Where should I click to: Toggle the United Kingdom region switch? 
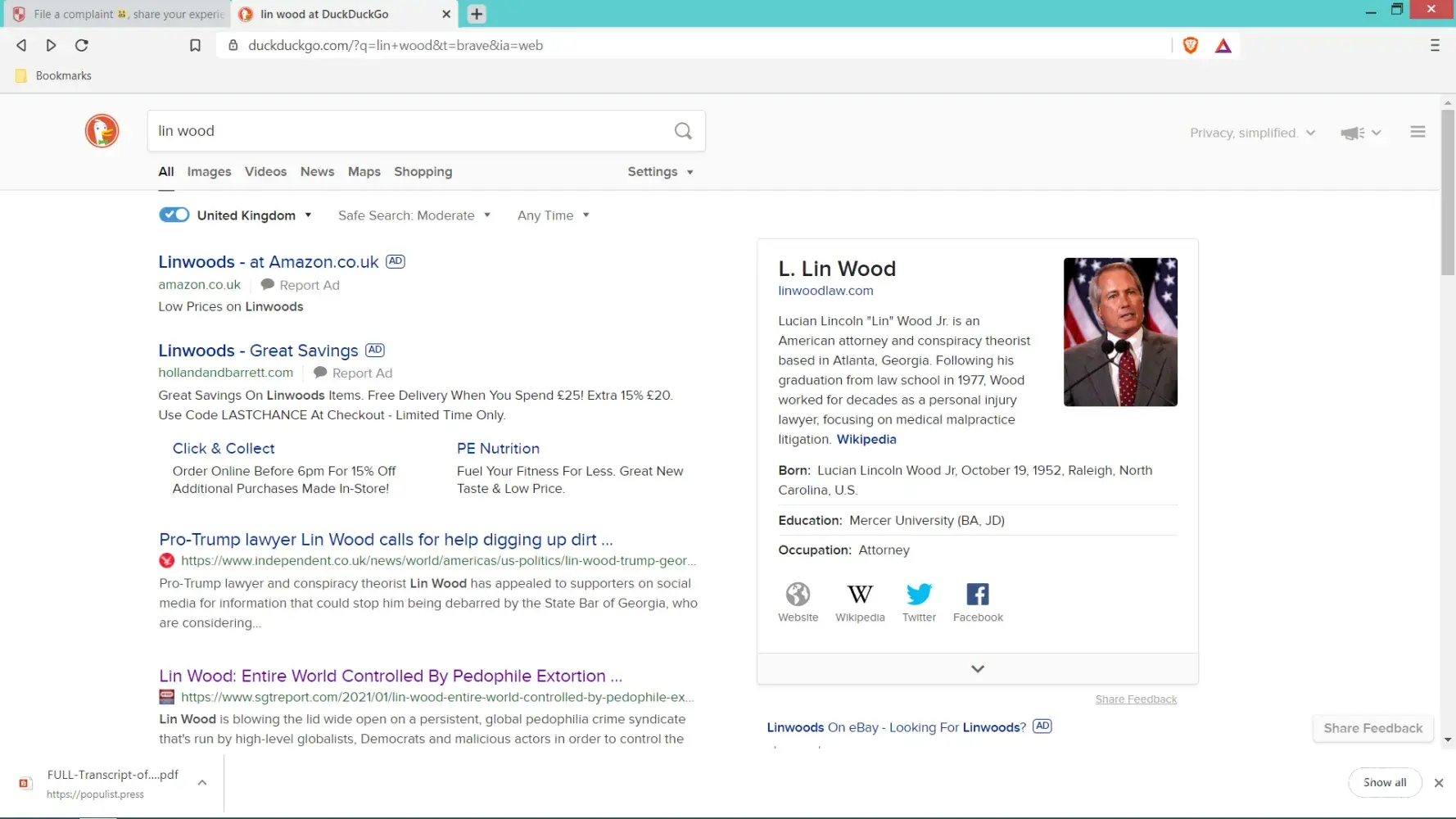(x=174, y=215)
